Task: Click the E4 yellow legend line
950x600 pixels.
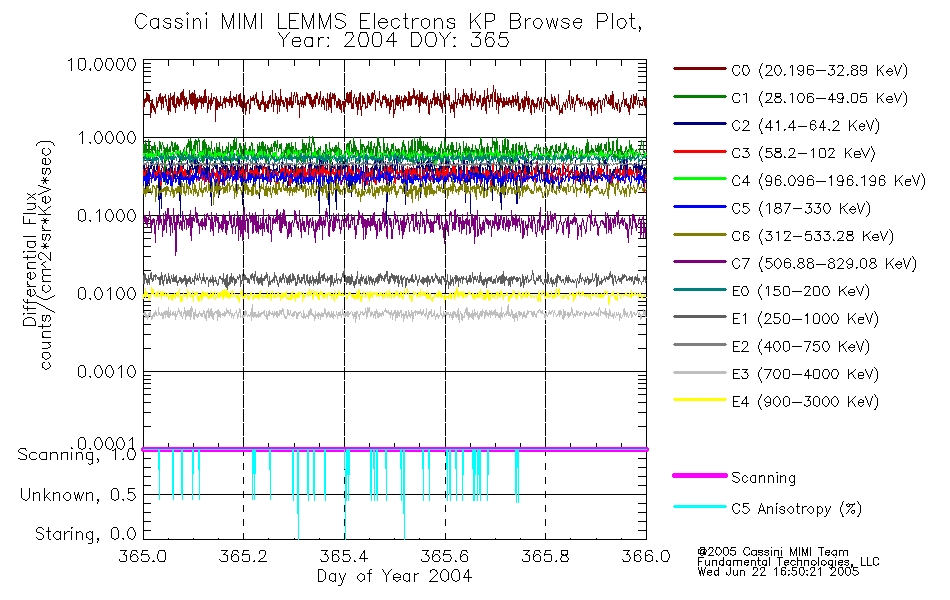Action: click(x=699, y=400)
